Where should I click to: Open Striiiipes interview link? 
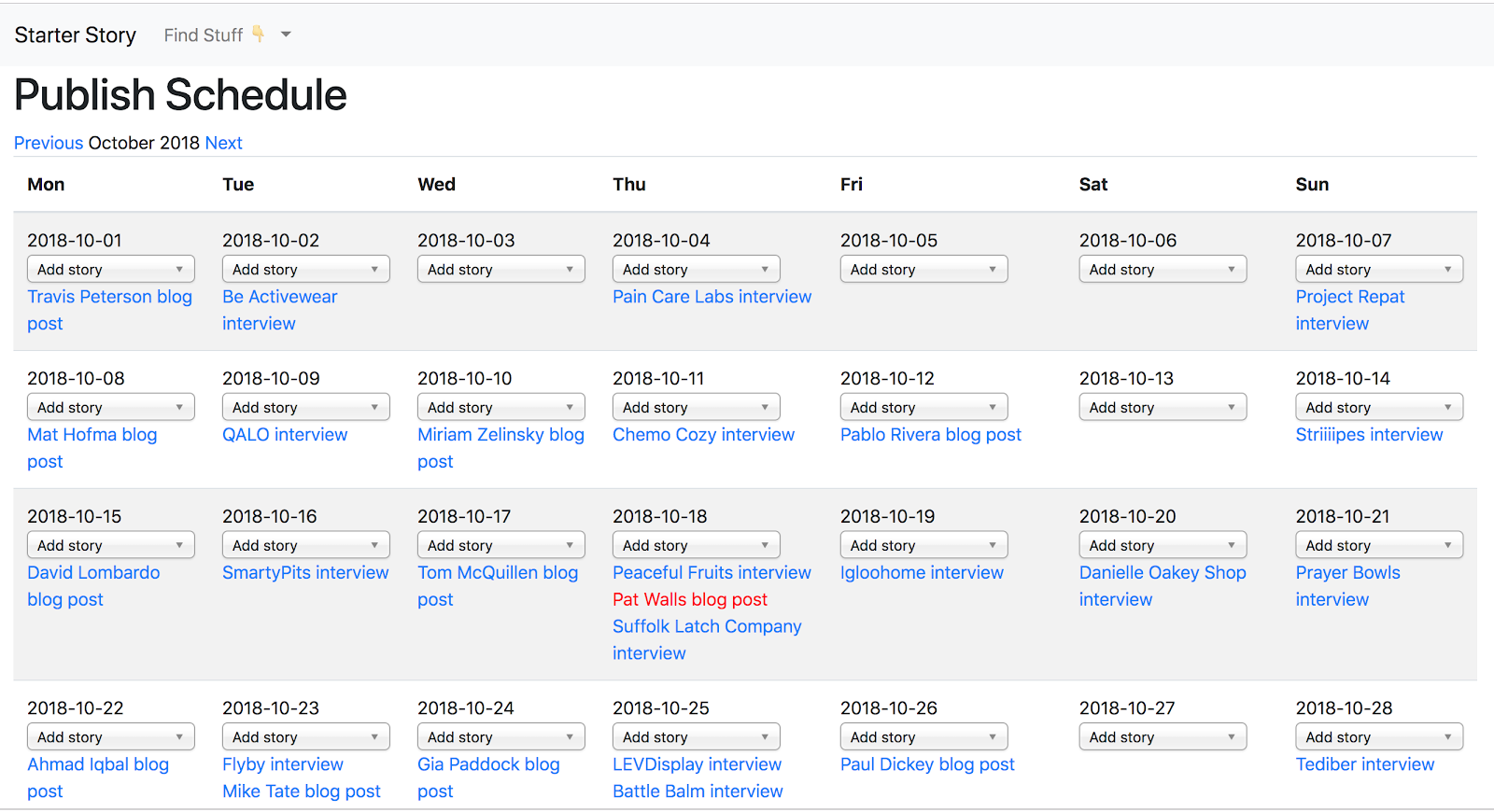(x=1369, y=435)
